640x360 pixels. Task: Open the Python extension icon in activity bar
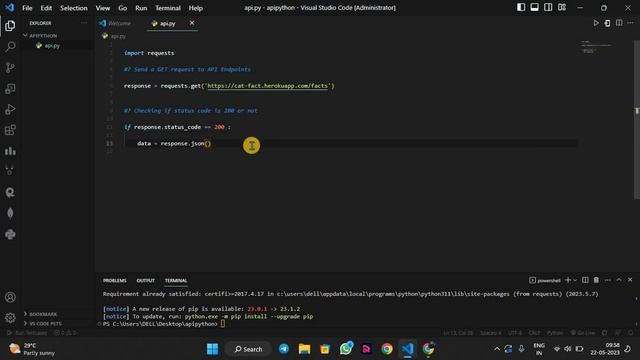[x=10, y=234]
